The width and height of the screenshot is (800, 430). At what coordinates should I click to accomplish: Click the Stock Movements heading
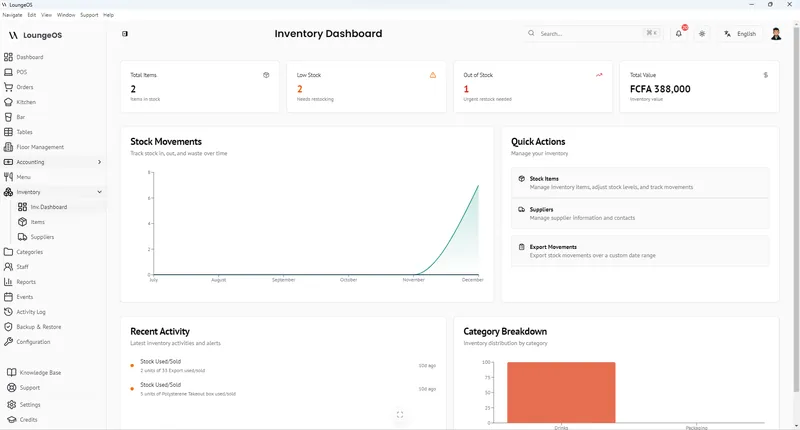[x=166, y=142]
